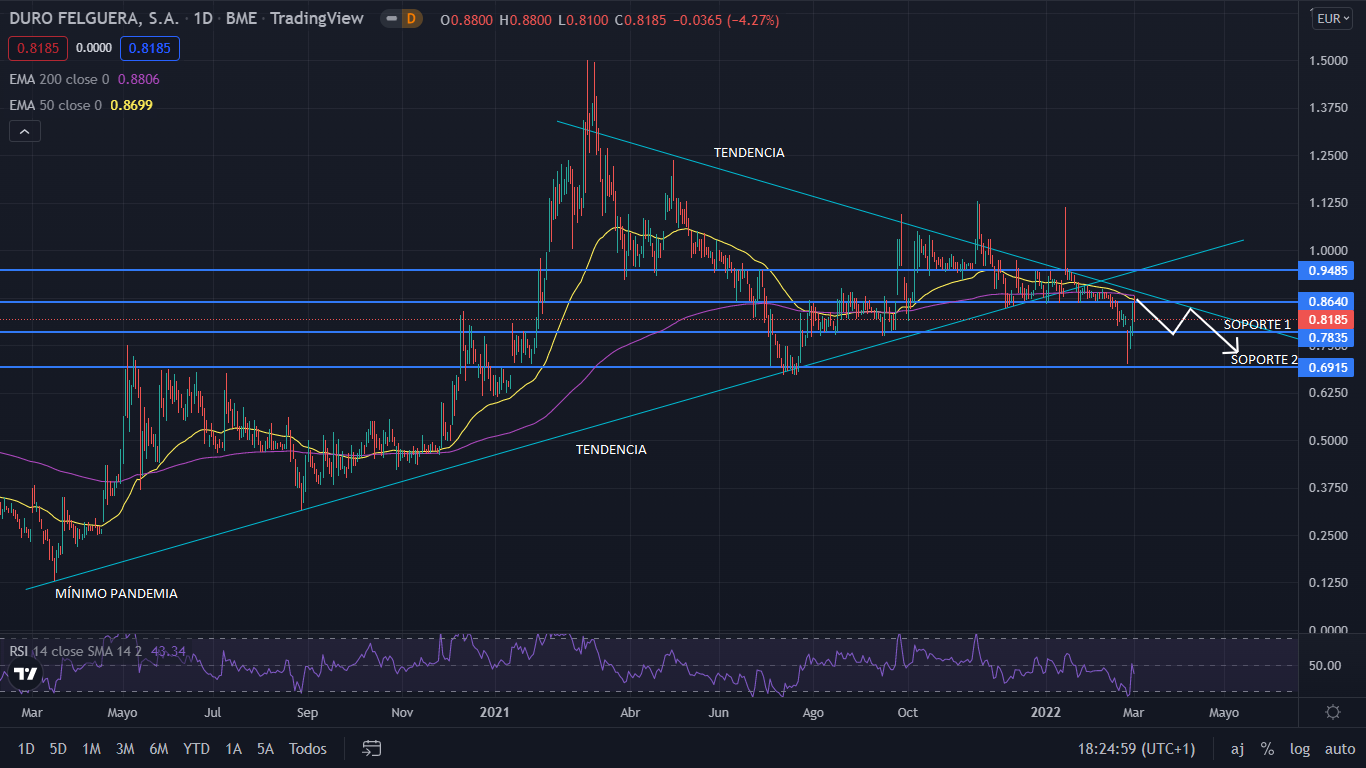Toggle percent scale mode
This screenshot has height=768, width=1366.
click(x=1267, y=748)
